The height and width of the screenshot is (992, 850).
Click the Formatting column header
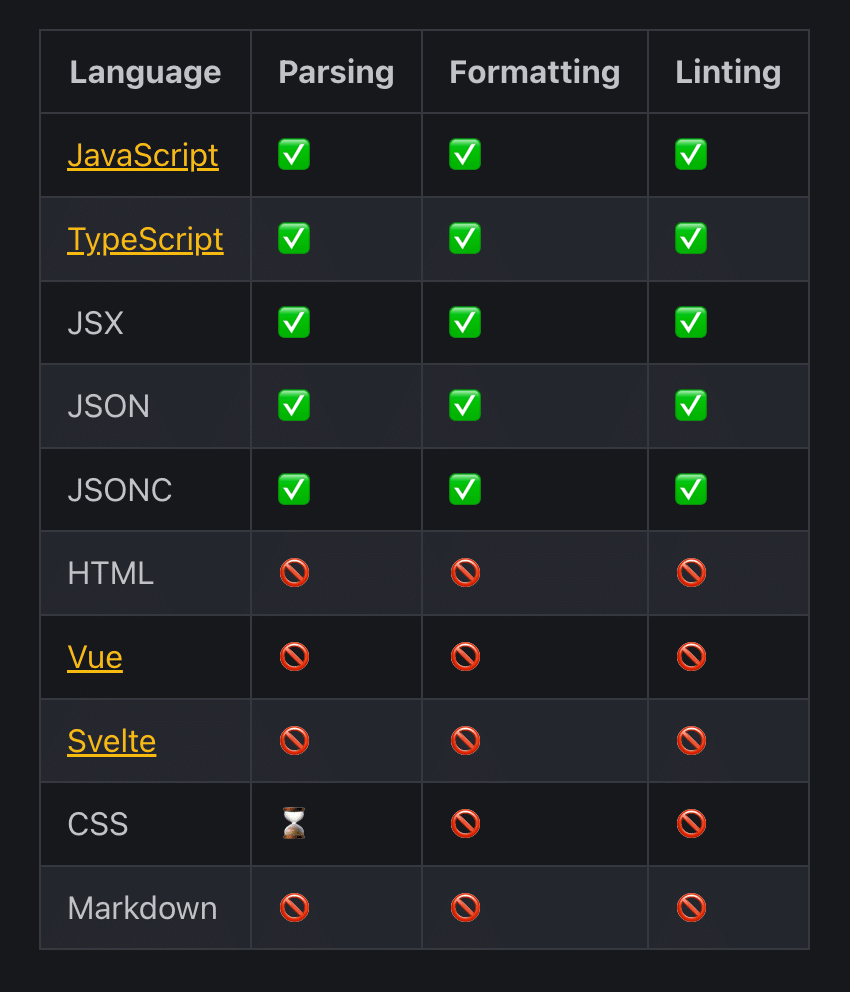(534, 71)
